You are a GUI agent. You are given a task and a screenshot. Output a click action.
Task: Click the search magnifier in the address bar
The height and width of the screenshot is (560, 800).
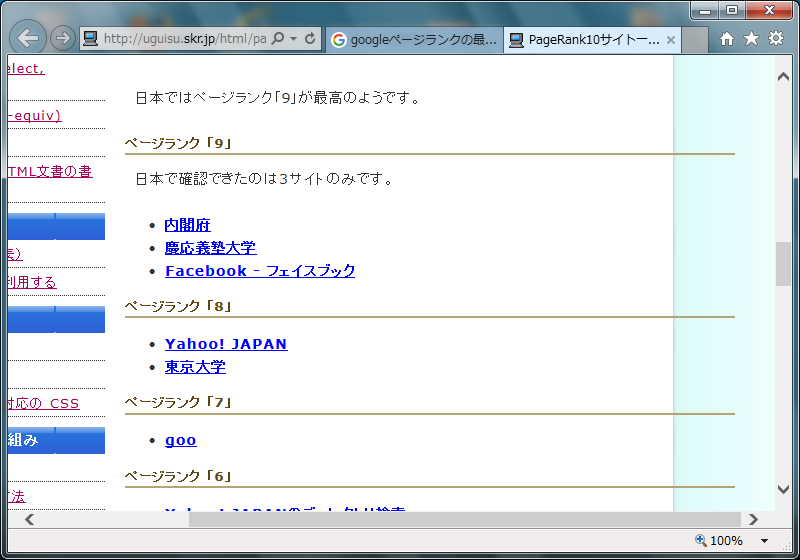[278, 38]
